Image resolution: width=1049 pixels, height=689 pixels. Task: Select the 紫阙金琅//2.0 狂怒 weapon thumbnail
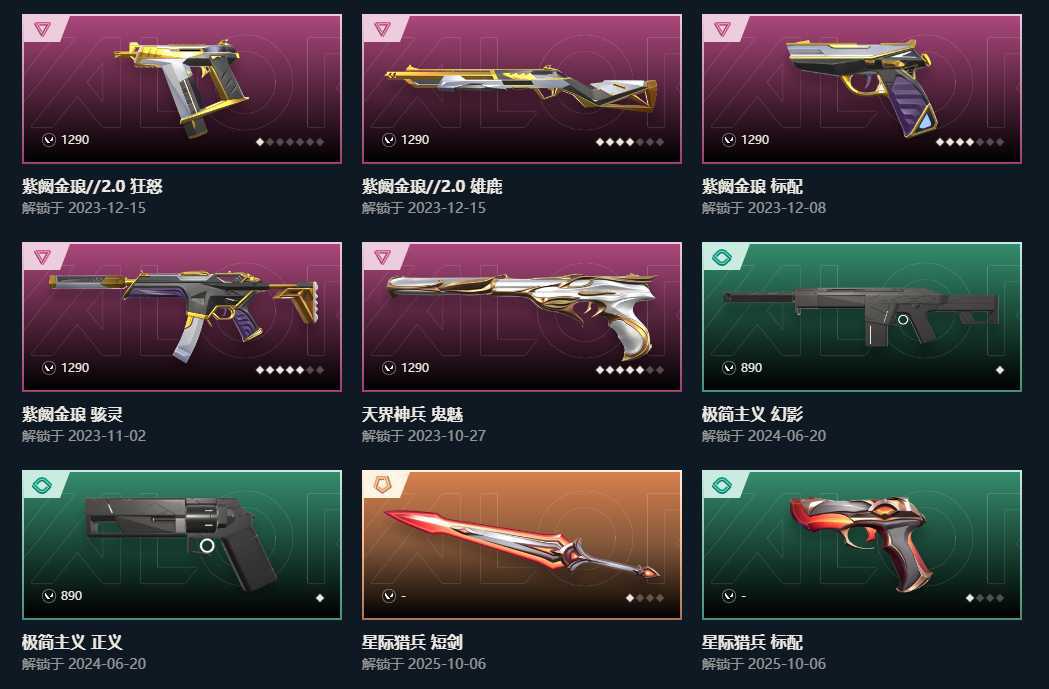(182, 89)
